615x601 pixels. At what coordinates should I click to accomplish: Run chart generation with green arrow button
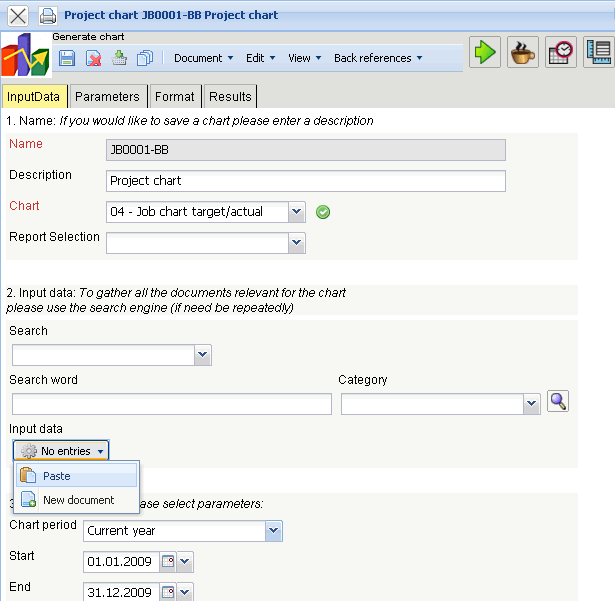point(485,52)
